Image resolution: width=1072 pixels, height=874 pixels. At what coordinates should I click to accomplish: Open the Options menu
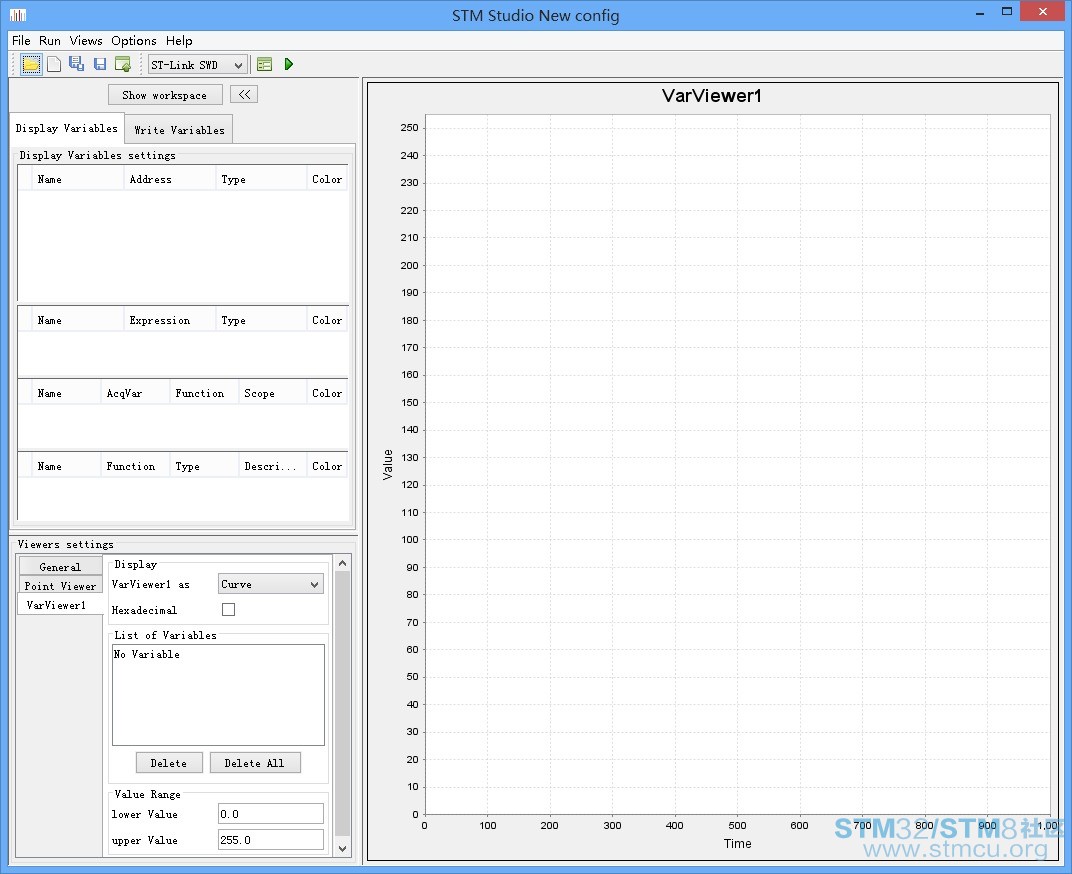[x=134, y=40]
